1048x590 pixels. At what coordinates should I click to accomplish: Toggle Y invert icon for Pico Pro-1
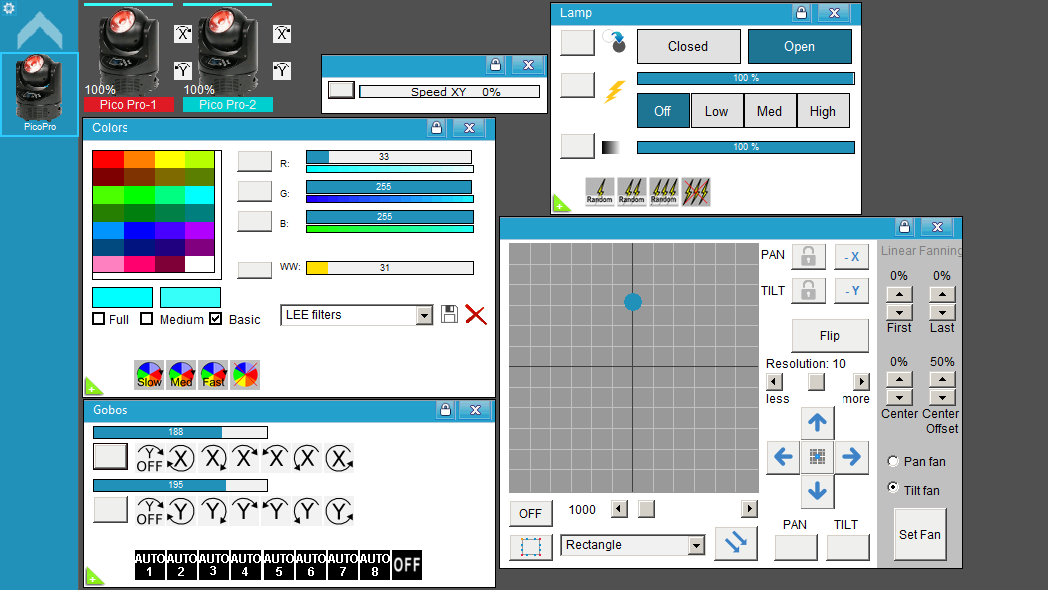183,70
